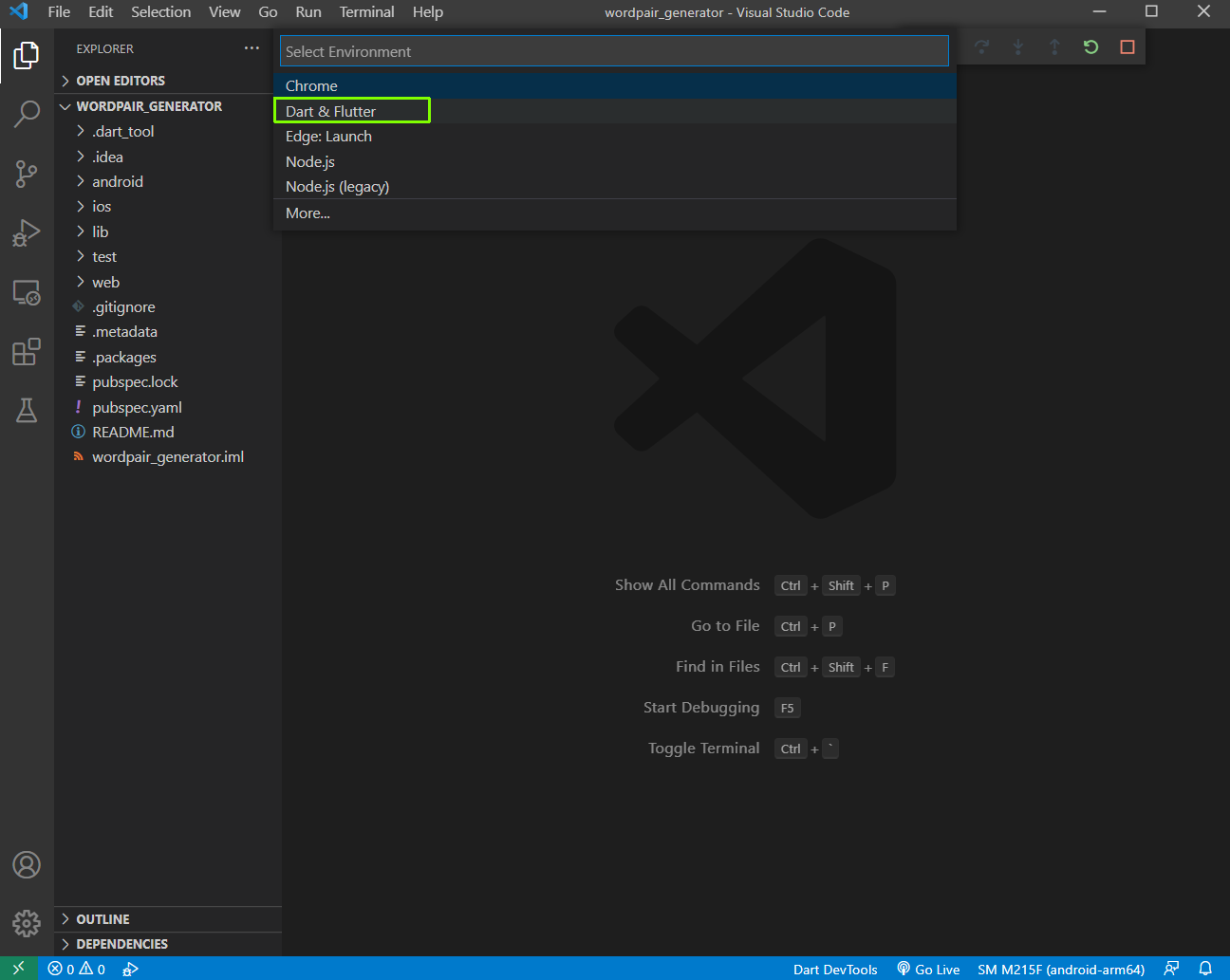Select Dart & Flutter environment
The height and width of the screenshot is (980, 1230).
615,111
